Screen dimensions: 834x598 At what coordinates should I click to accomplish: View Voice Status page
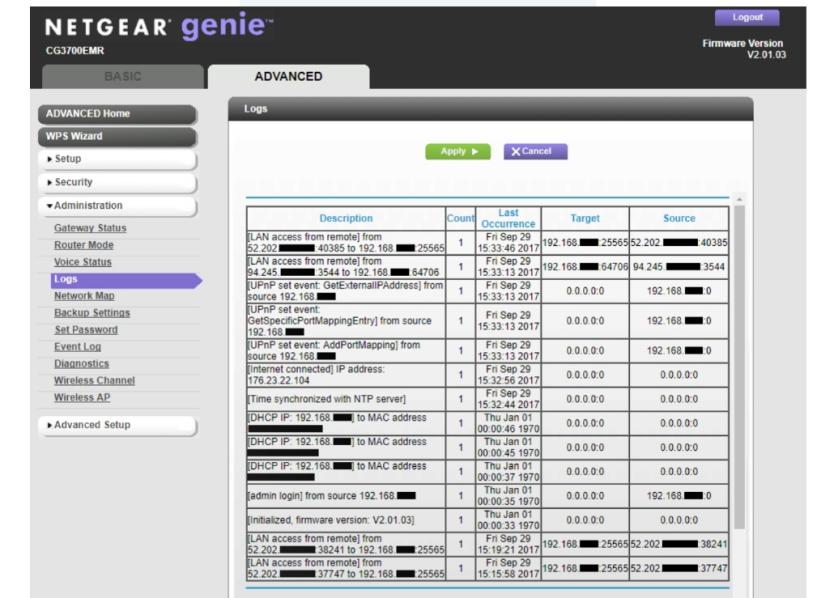pos(82,262)
